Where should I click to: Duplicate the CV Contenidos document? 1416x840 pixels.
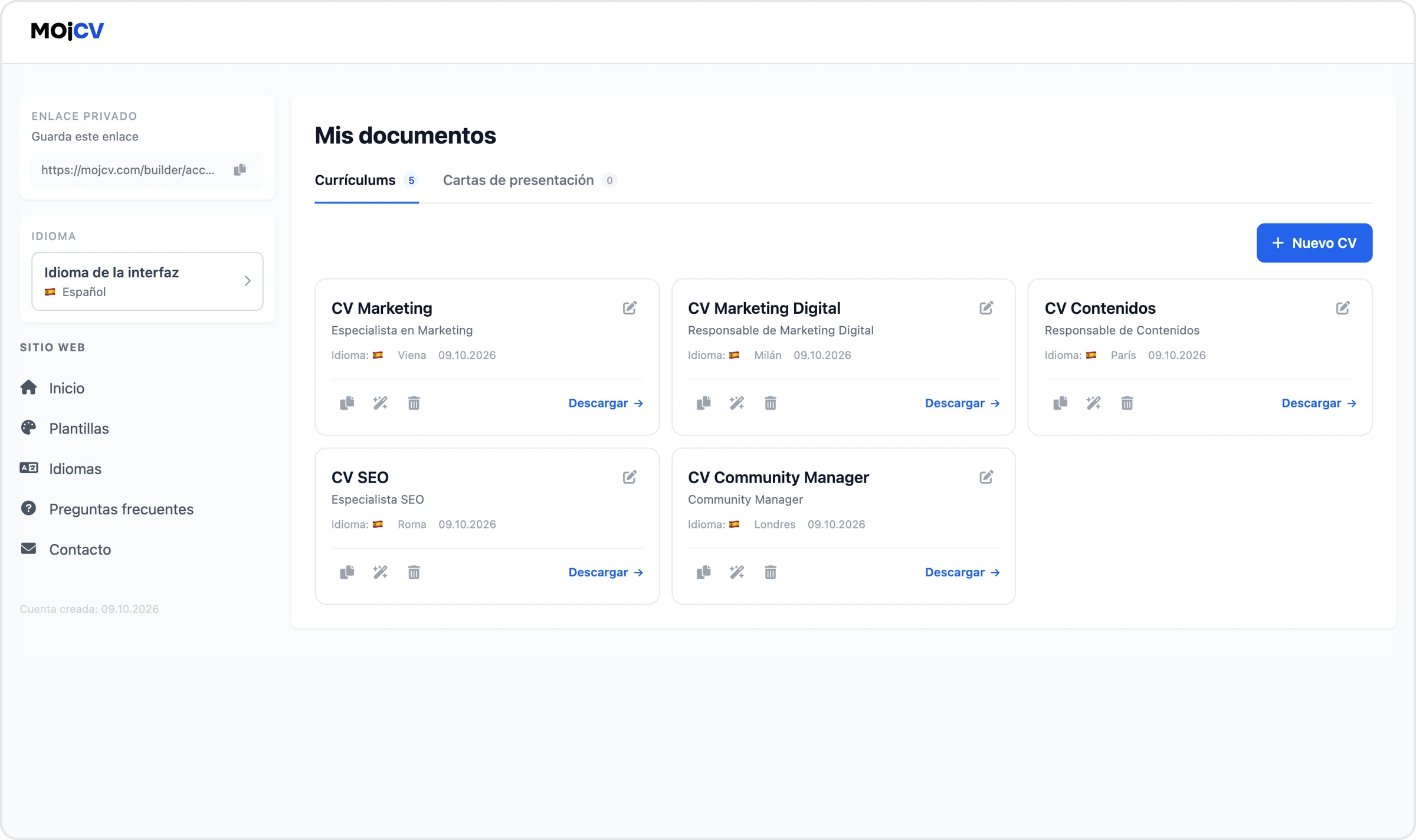(1060, 403)
